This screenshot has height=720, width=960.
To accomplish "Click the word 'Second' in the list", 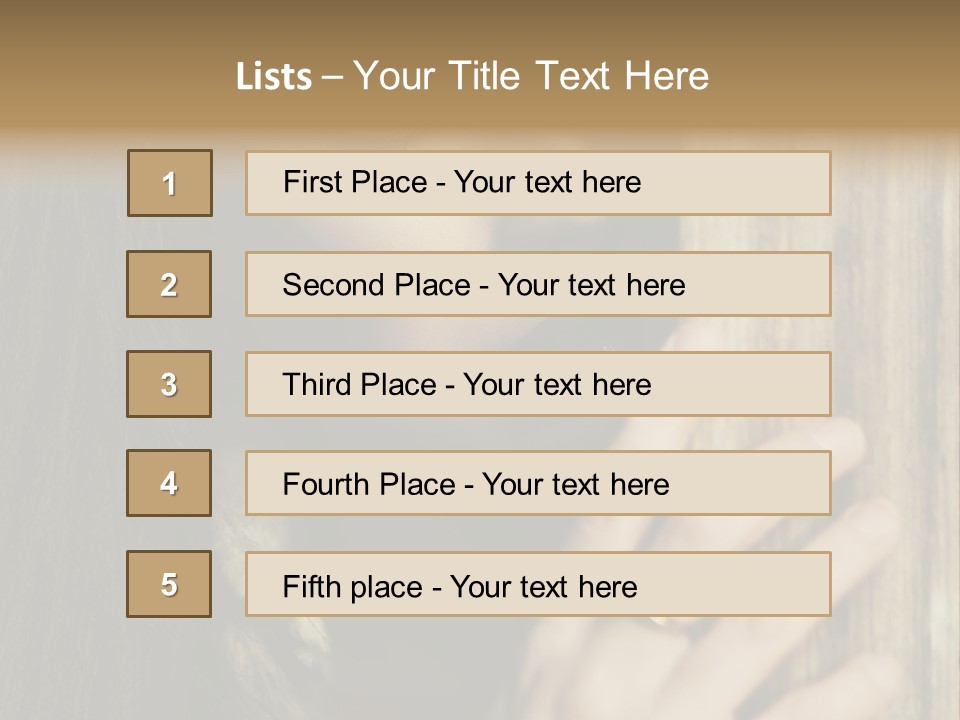I will tap(335, 285).
